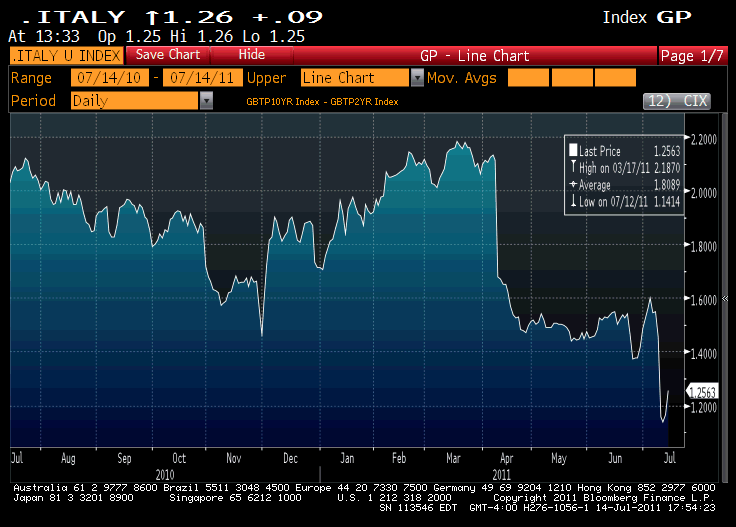This screenshot has height=527, width=736.
Task: Click the 1.2000 y-axis label
Action: (x=703, y=407)
